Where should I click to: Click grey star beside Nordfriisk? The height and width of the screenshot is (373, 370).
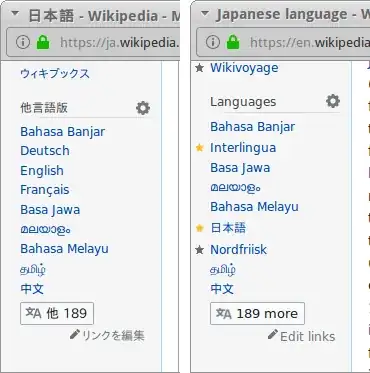pyautogui.click(x=199, y=250)
